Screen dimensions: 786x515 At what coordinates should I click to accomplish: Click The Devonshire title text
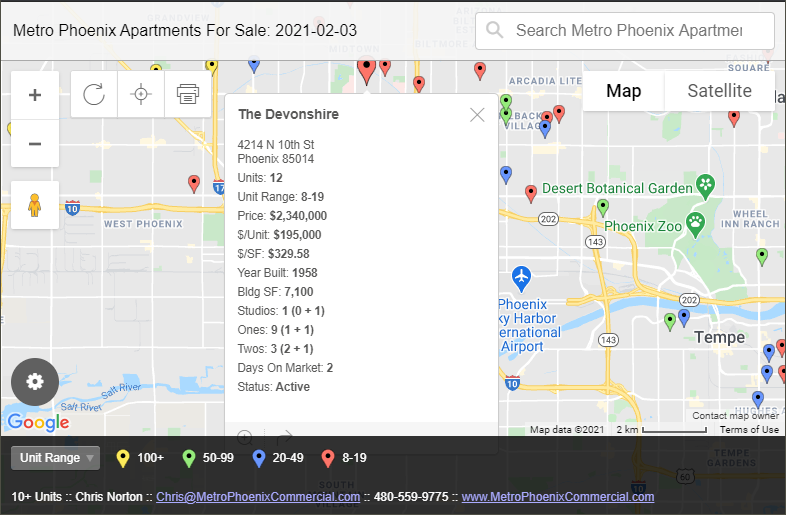click(x=289, y=114)
